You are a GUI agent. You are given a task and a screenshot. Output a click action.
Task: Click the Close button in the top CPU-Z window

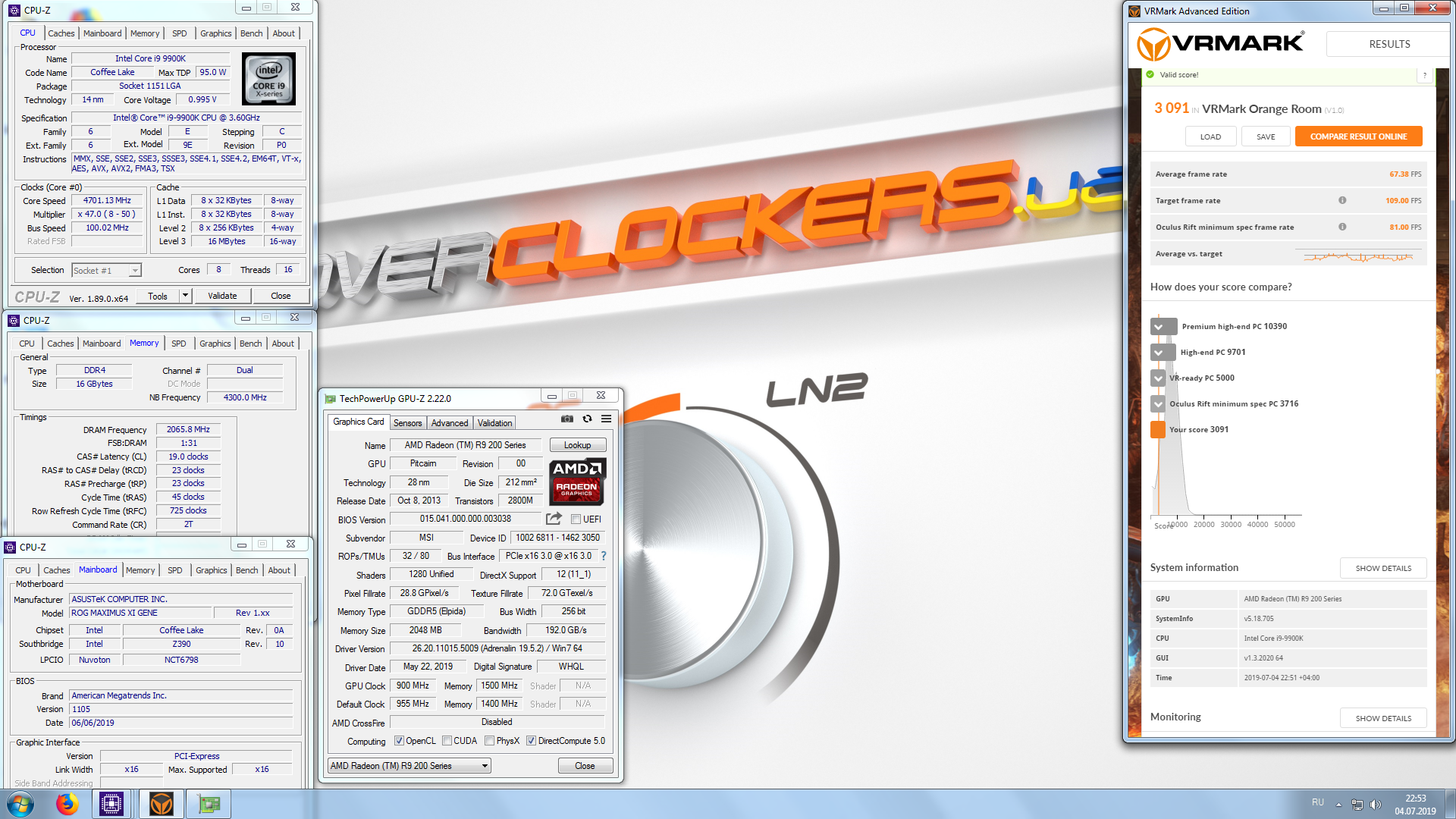pos(281,296)
